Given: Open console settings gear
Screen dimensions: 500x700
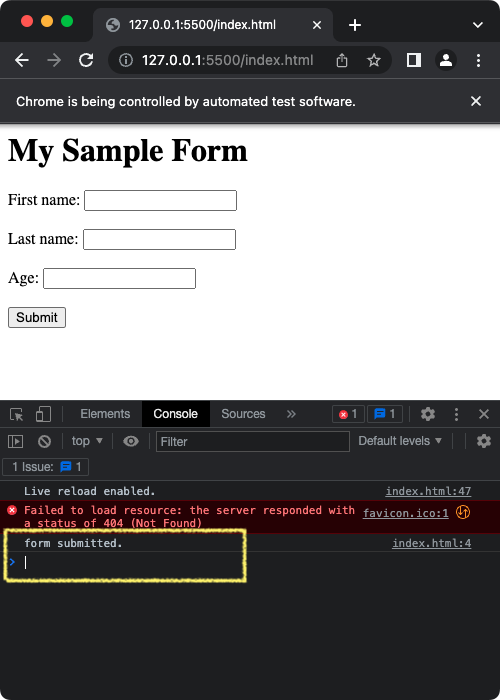Looking at the screenshot, I should point(483,441).
